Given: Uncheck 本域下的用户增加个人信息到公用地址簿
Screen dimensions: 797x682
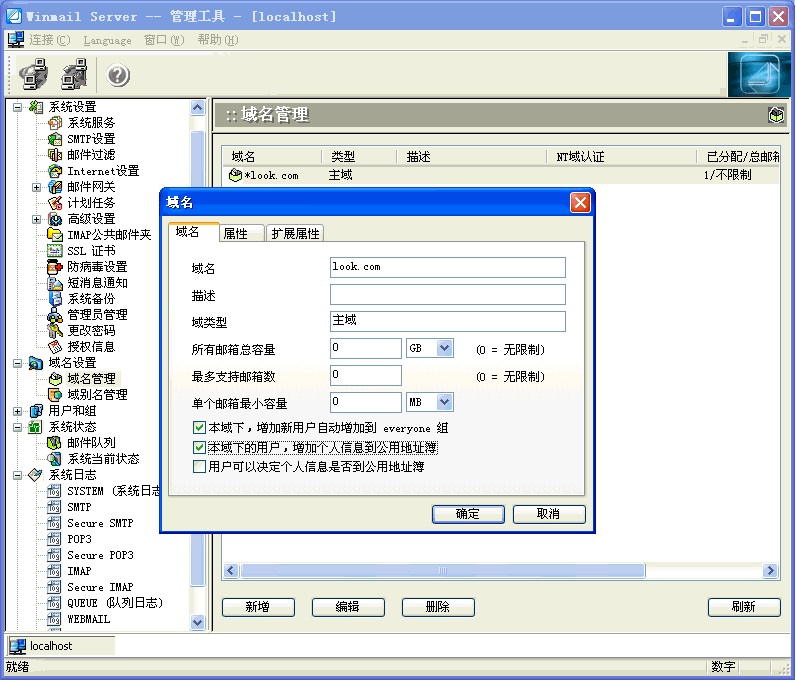Looking at the screenshot, I should click(199, 448).
